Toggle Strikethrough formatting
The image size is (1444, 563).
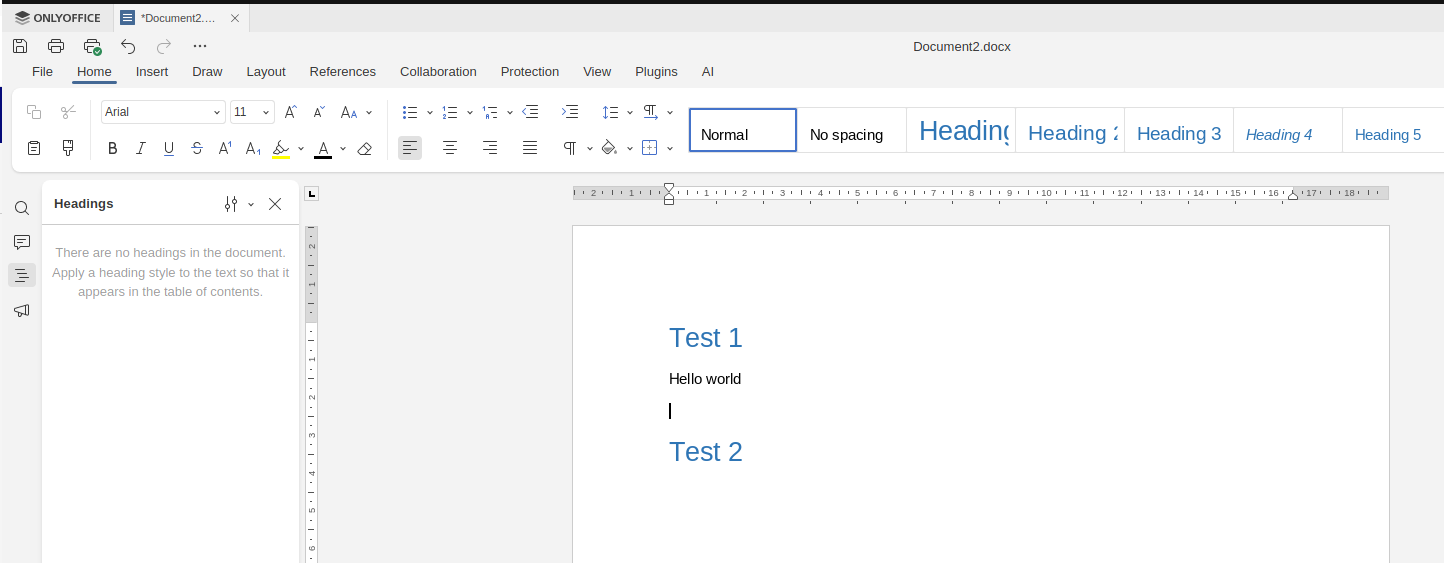197,148
